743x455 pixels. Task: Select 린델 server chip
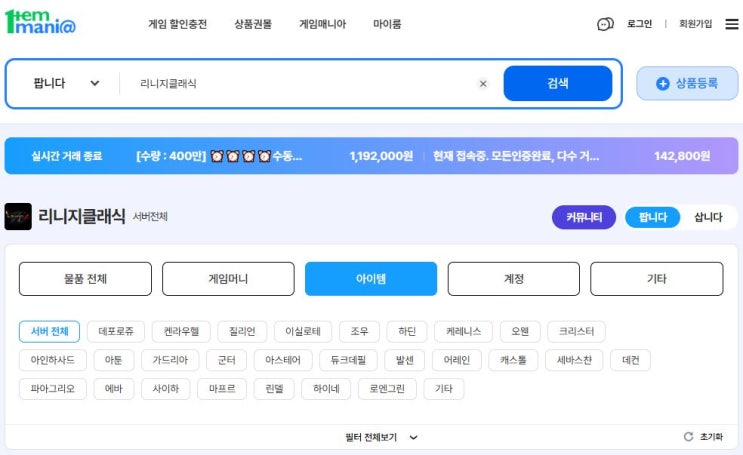click(274, 389)
